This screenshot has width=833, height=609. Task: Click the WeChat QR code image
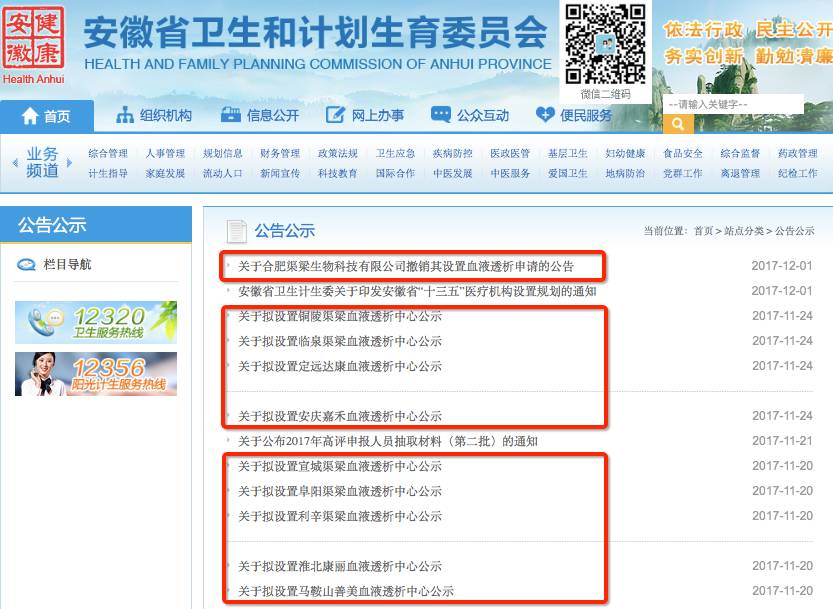(605, 44)
